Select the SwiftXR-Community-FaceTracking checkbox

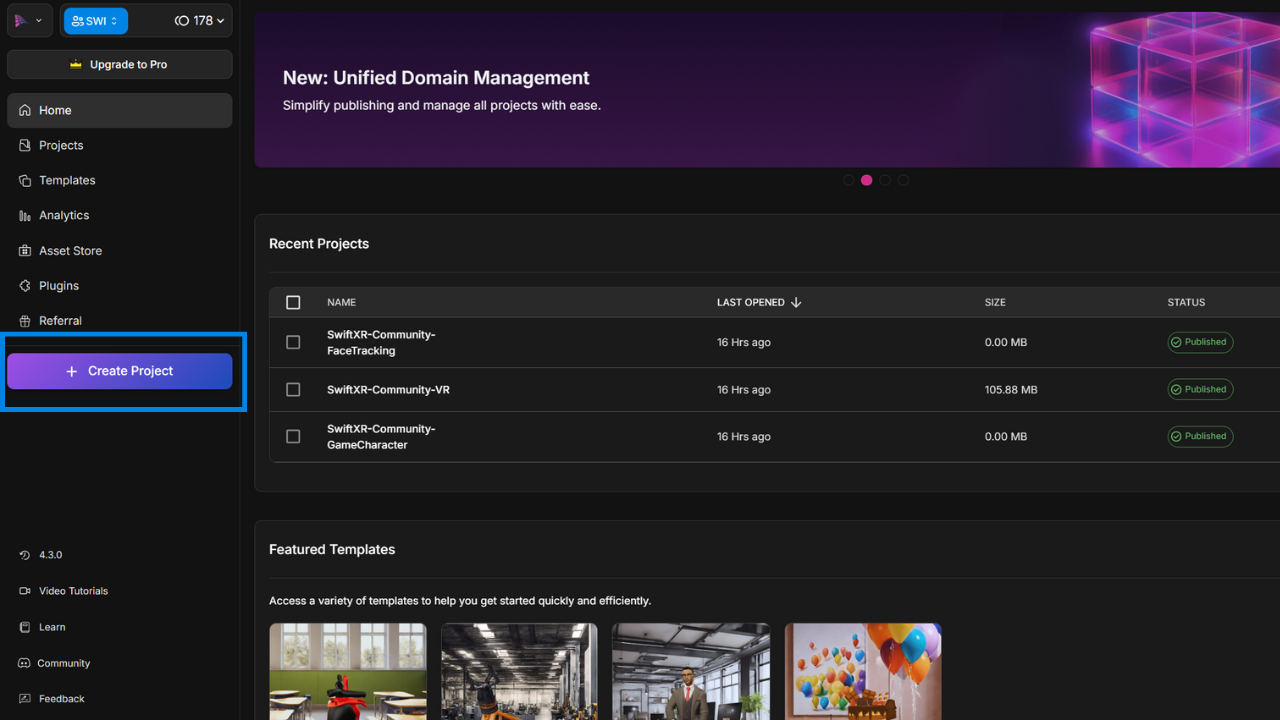293,342
